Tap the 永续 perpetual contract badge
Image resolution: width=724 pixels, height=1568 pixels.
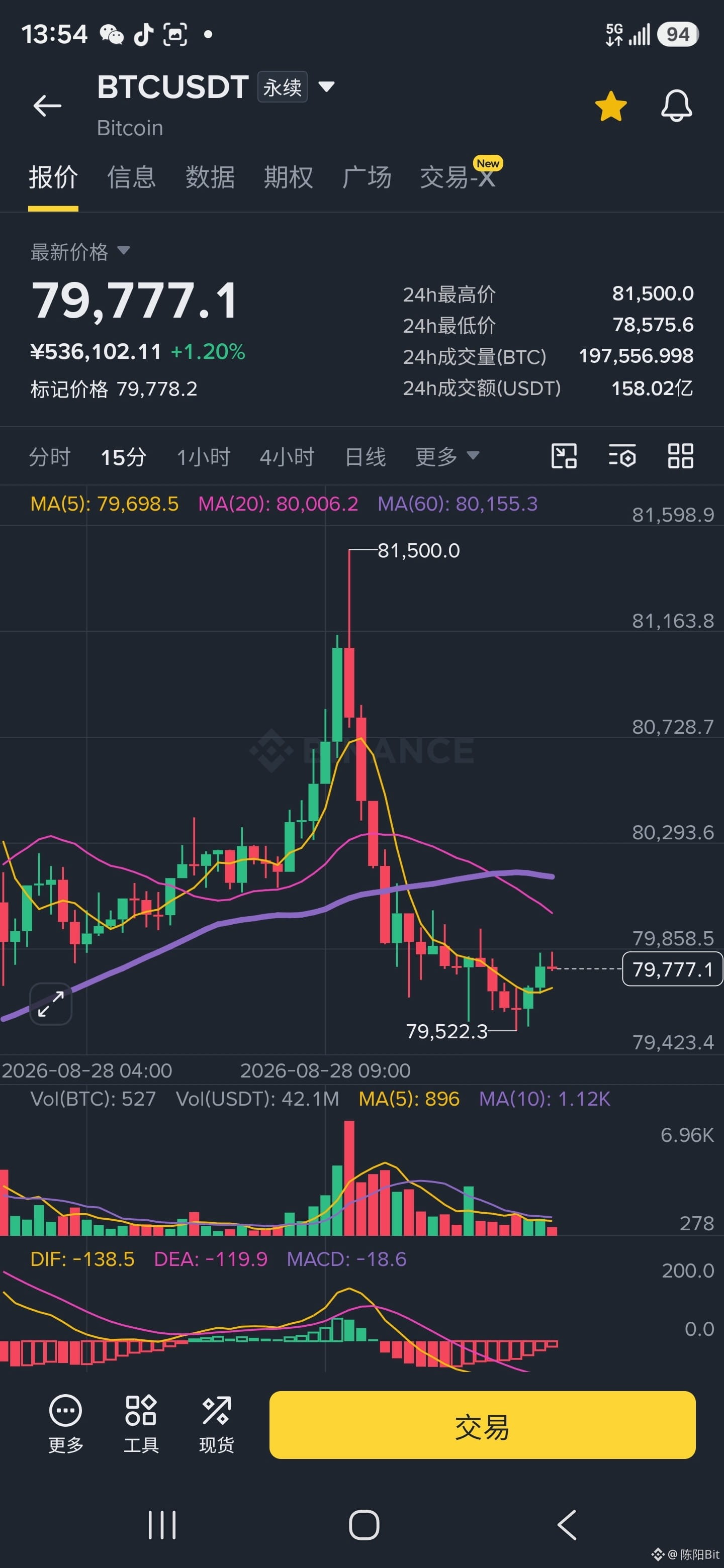[x=283, y=87]
